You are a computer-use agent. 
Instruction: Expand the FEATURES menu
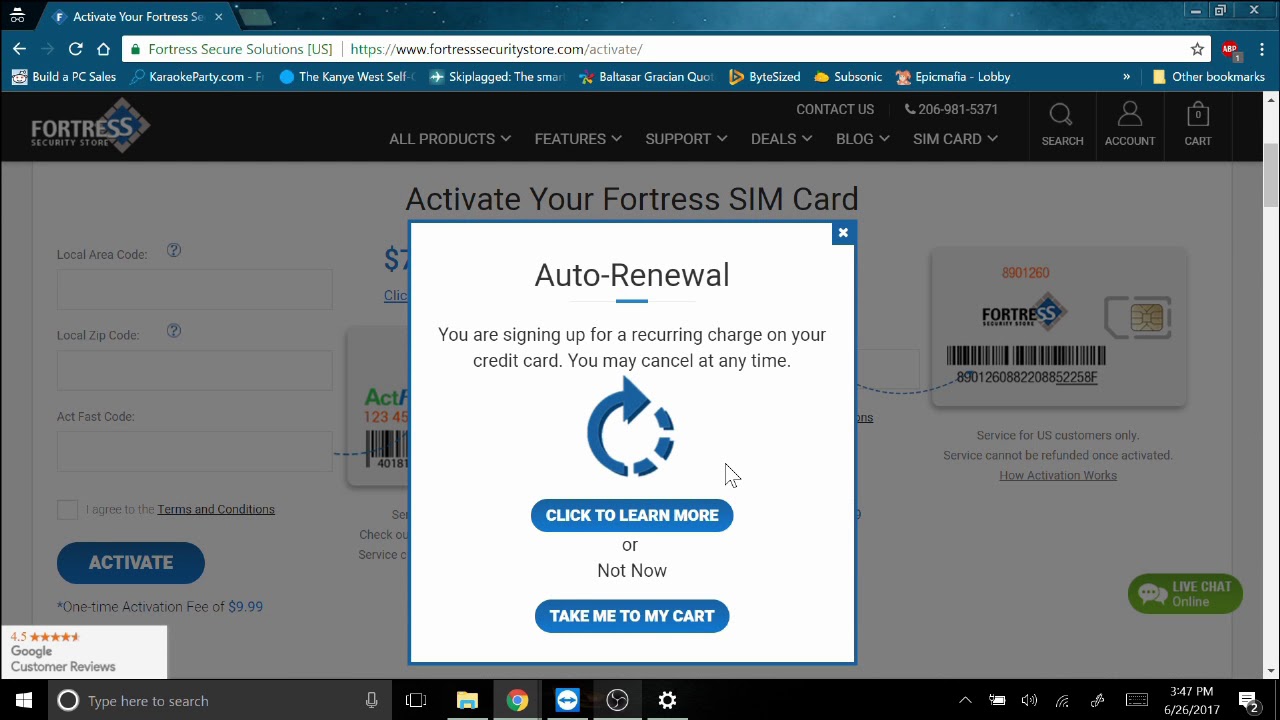[x=578, y=139]
